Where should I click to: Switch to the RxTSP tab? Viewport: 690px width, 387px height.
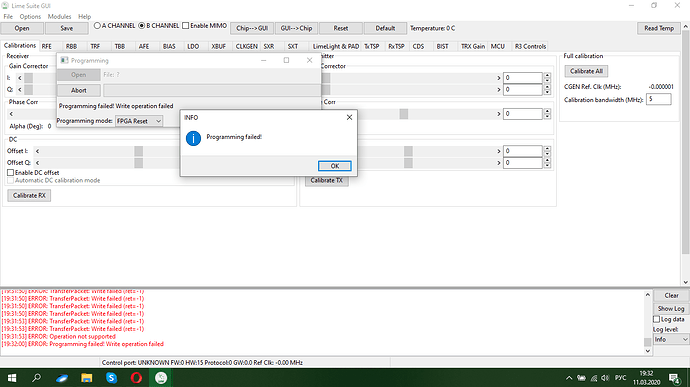(x=396, y=46)
